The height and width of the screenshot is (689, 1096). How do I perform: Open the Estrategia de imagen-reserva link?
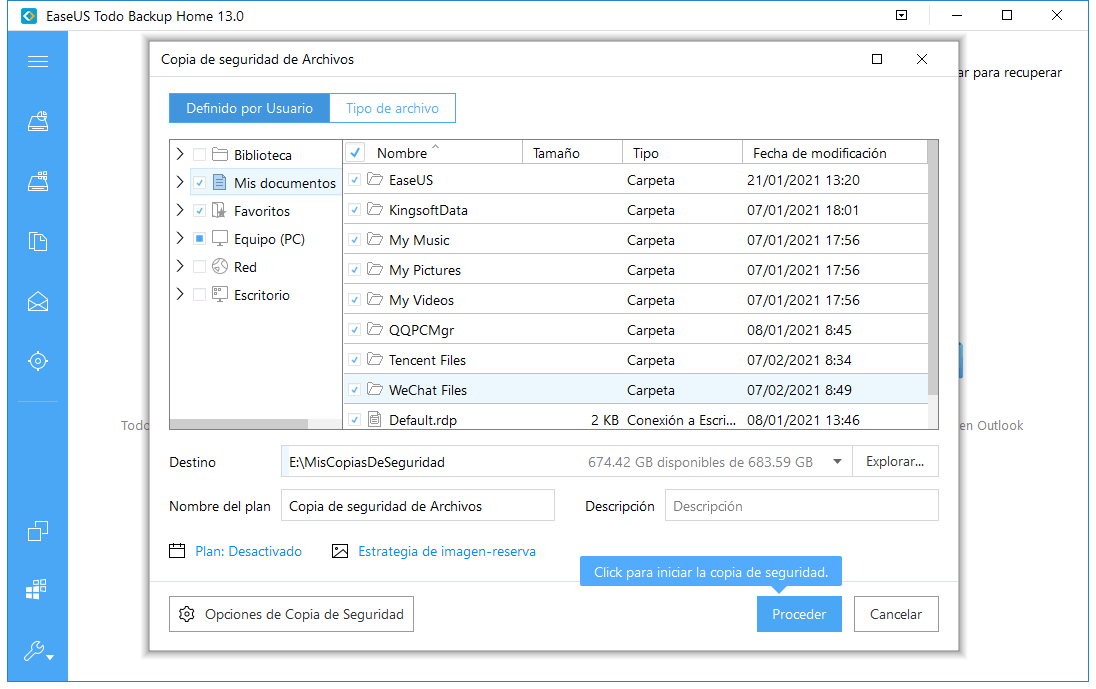point(447,551)
